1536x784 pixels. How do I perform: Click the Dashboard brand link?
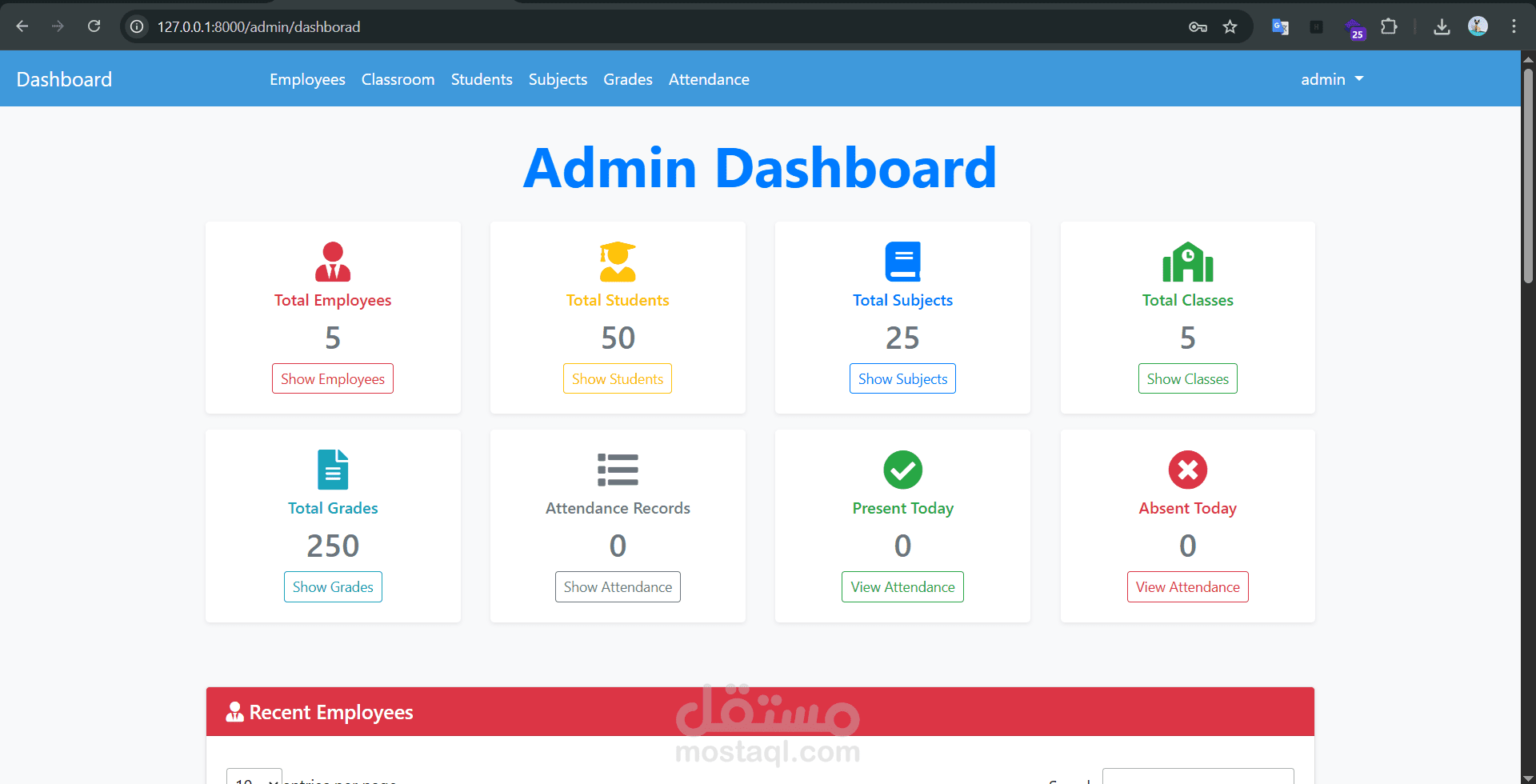(x=64, y=78)
